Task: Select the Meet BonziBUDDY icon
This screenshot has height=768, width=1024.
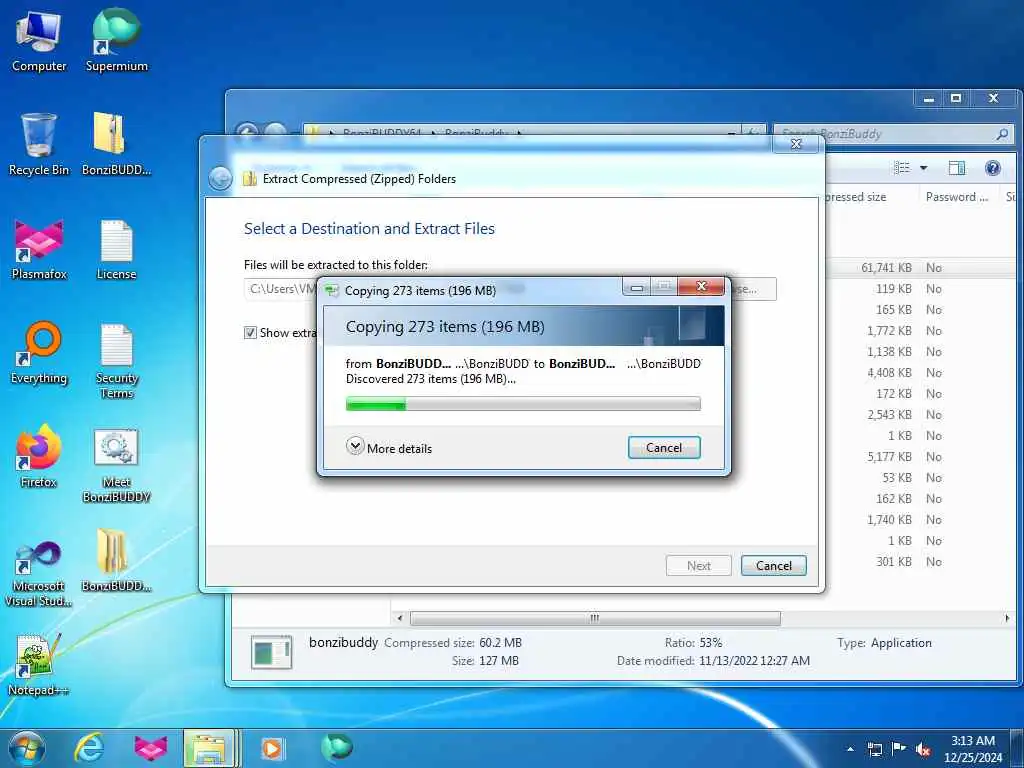Action: (116, 465)
